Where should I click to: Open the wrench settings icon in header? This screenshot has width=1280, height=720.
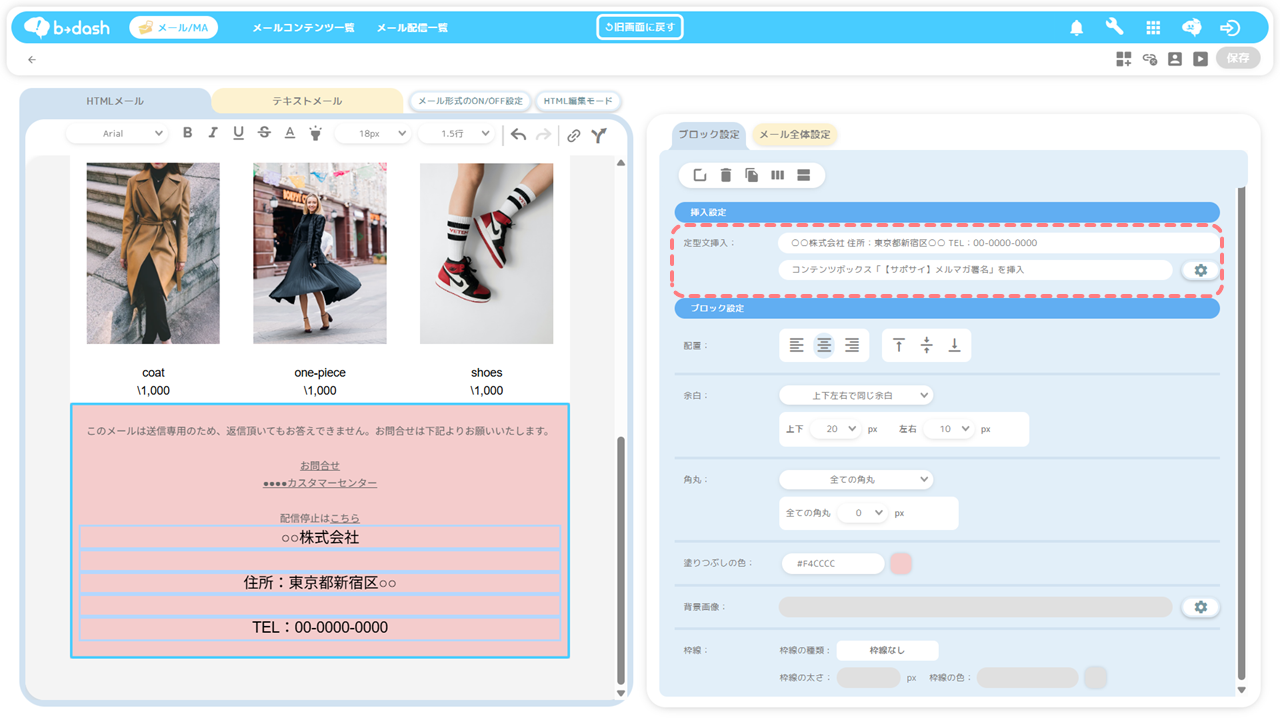[x=1114, y=28]
